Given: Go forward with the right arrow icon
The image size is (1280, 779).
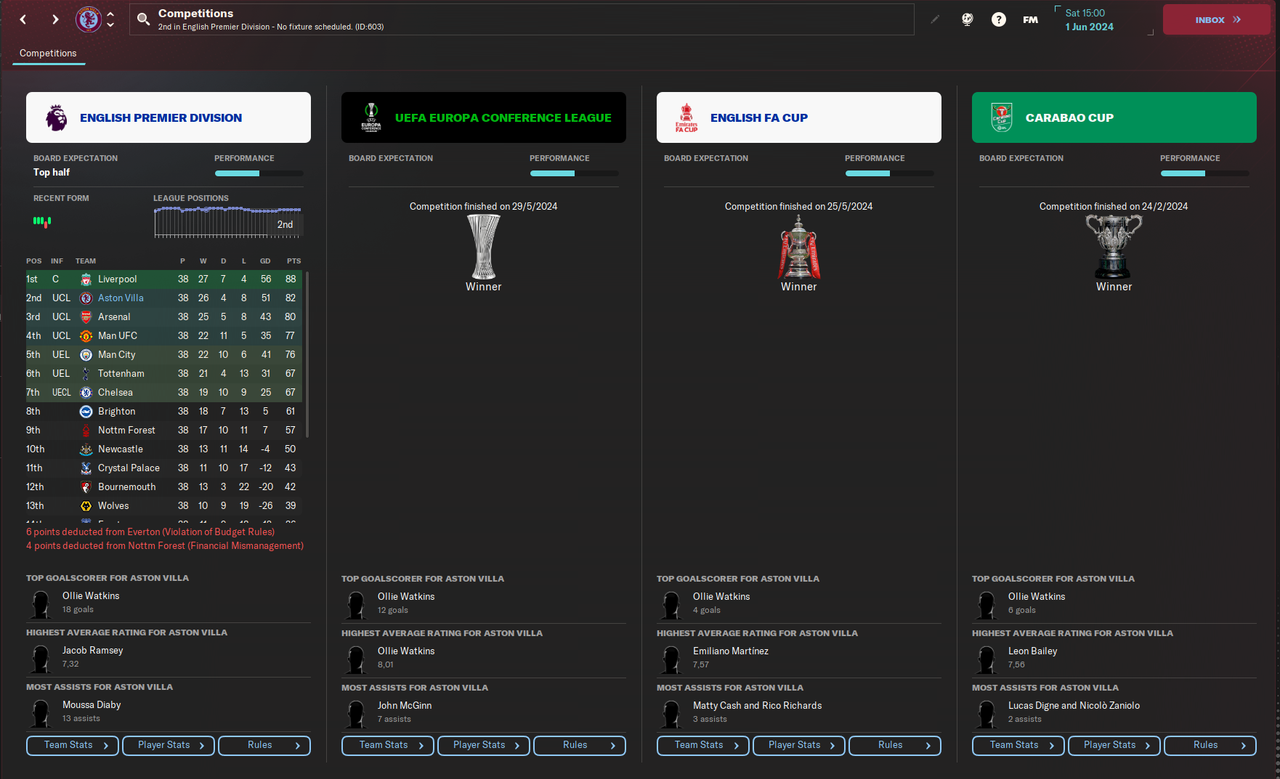Looking at the screenshot, I should click(x=55, y=19).
